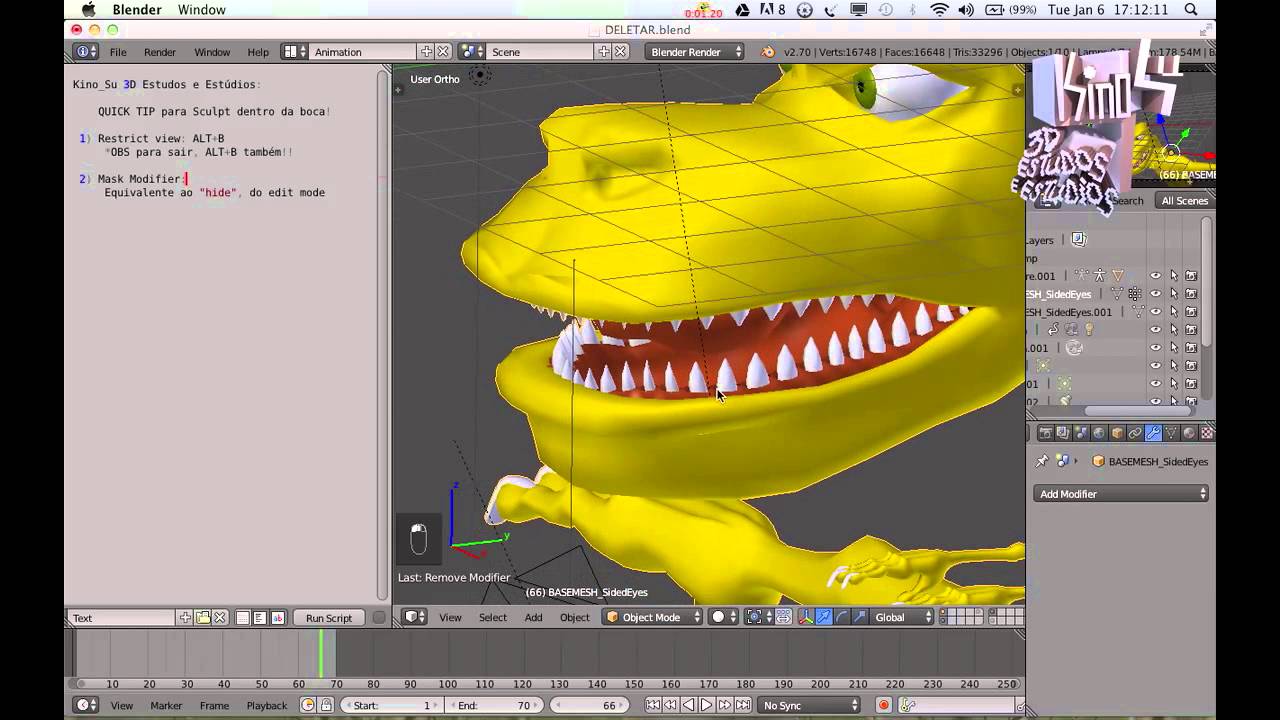Viewport: 1280px width, 720px height.
Task: Toggle the timeline range lock icon
Action: pyautogui.click(x=326, y=705)
